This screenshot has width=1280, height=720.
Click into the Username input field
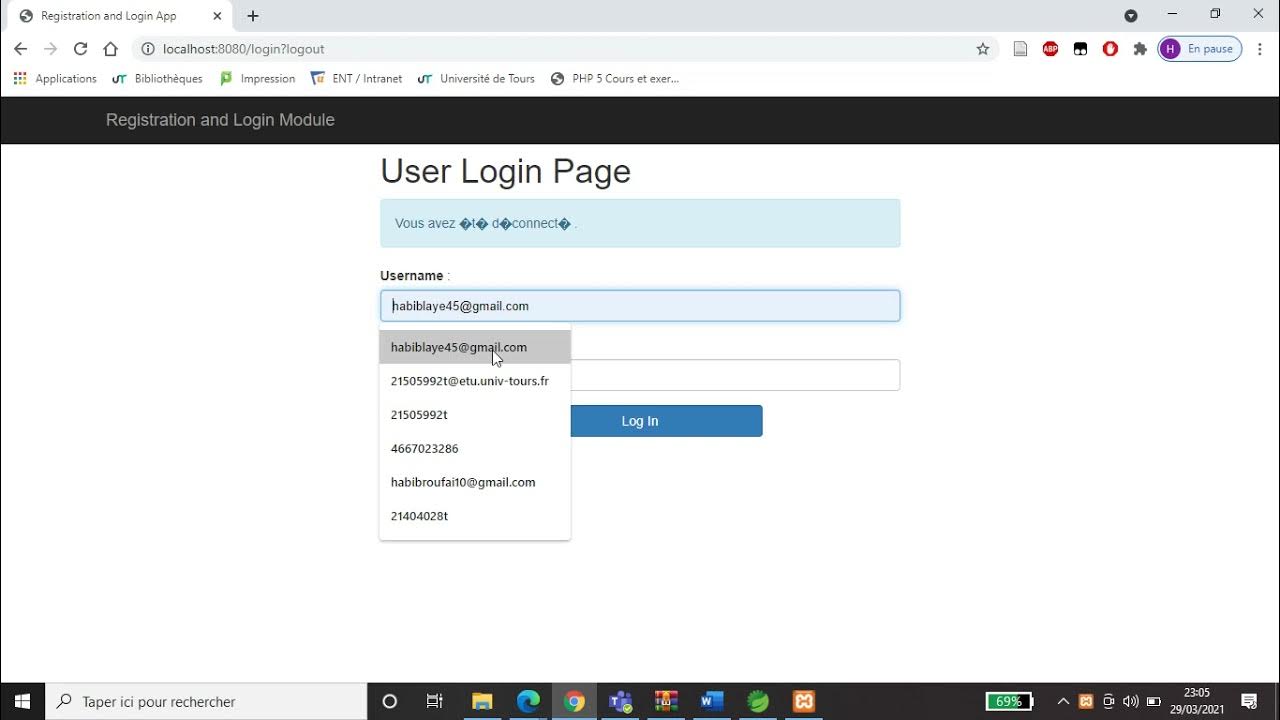tap(640, 306)
